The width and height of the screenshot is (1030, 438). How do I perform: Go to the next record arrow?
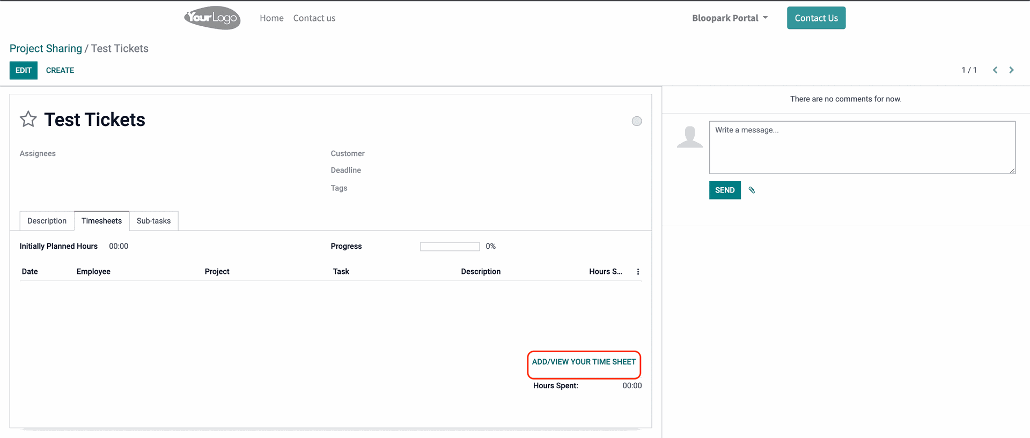point(1012,70)
